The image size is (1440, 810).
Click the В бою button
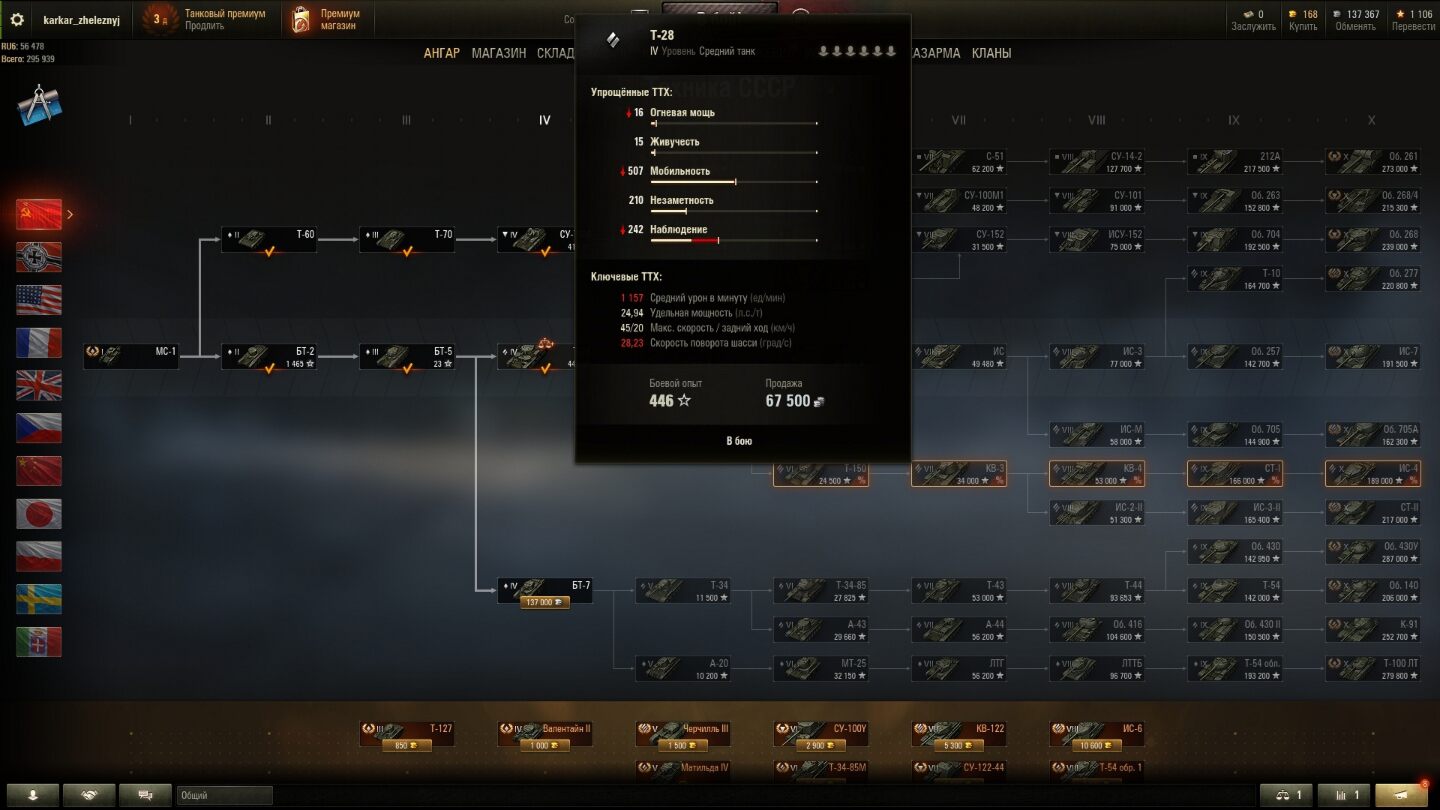point(739,441)
